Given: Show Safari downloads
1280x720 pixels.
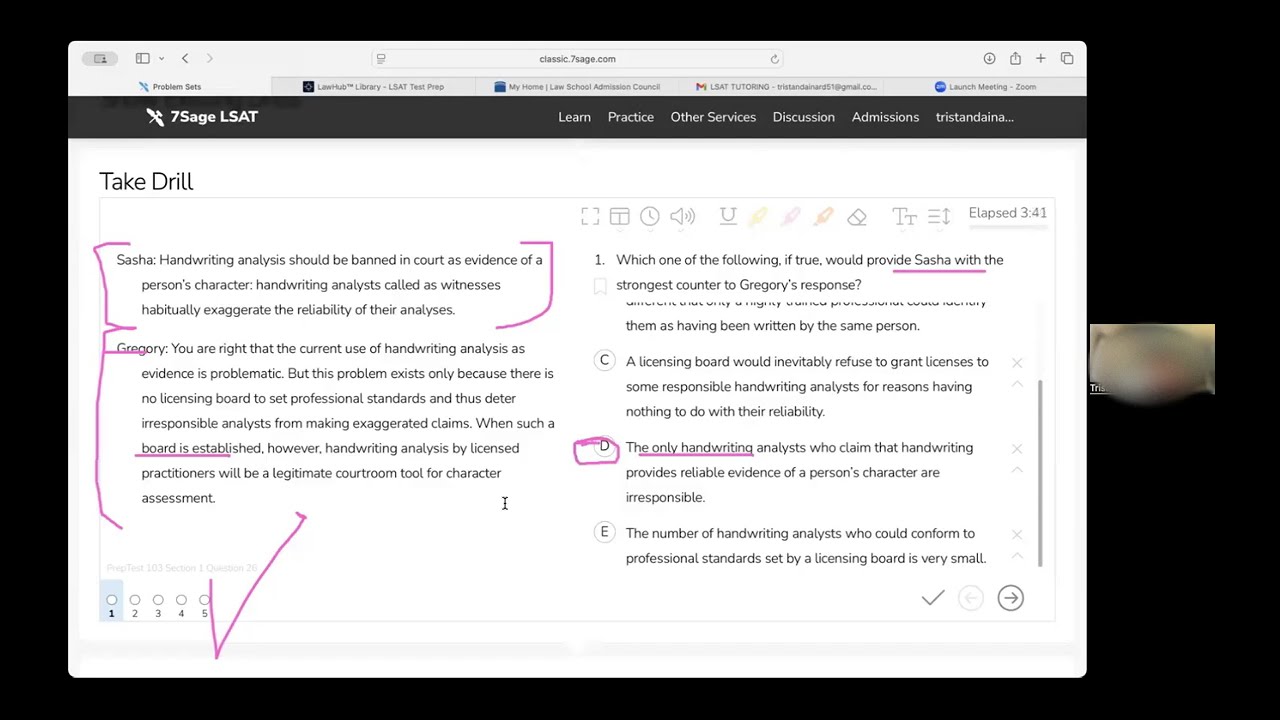Looking at the screenshot, I should (989, 59).
